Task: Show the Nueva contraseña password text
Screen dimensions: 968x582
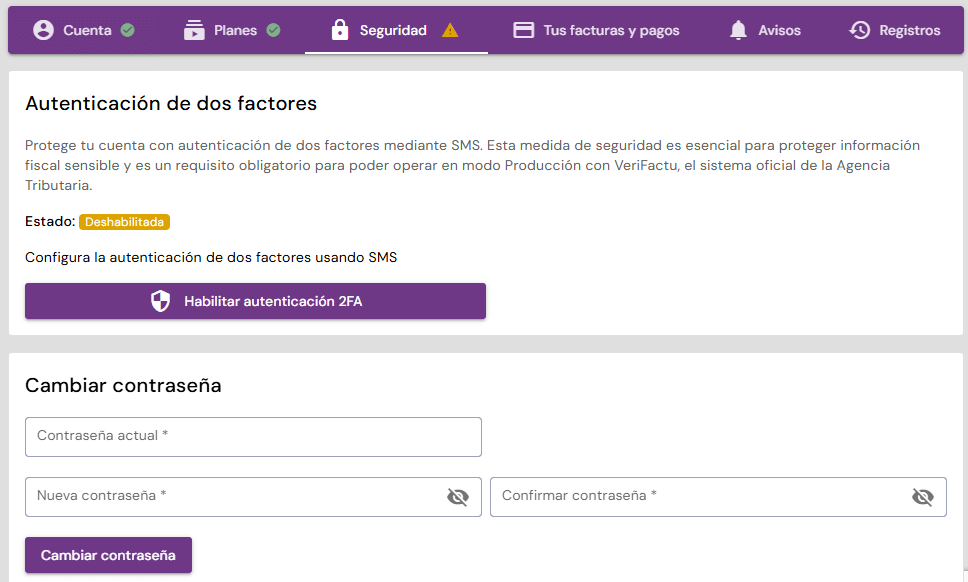Action: pyautogui.click(x=458, y=497)
